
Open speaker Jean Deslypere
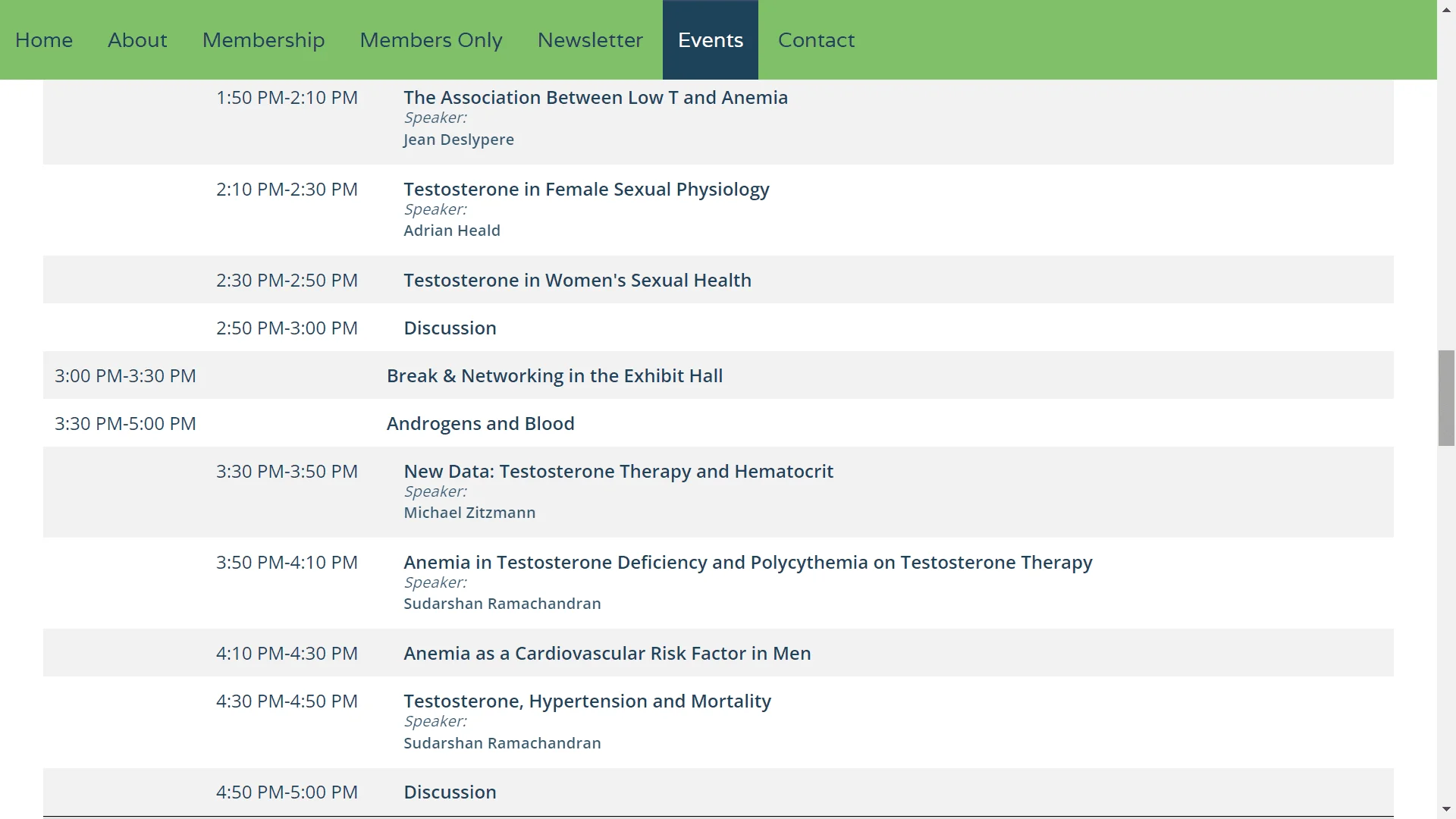458,140
